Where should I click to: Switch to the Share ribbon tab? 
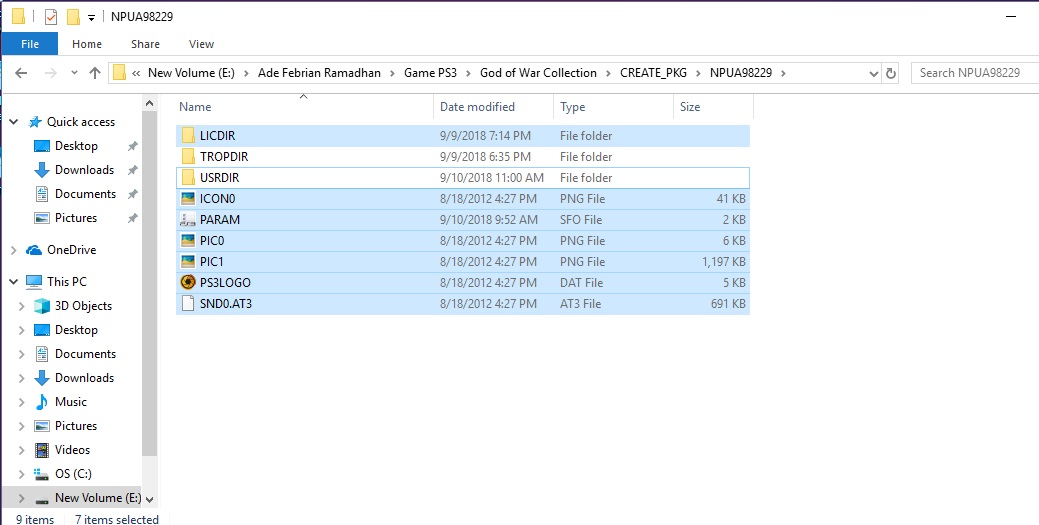(x=145, y=44)
